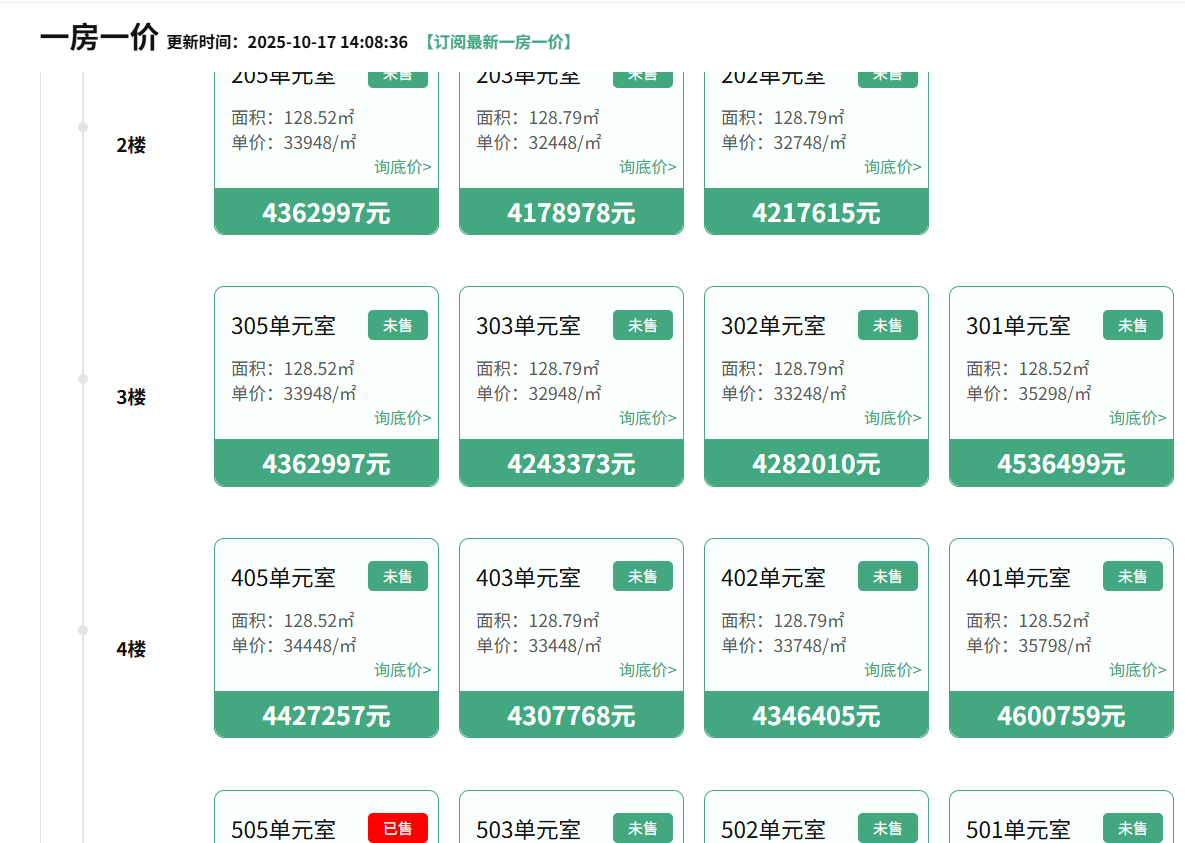This screenshot has height=843, width=1185.
Task: Open the 501单元室 unit card title
Action: (x=1018, y=829)
